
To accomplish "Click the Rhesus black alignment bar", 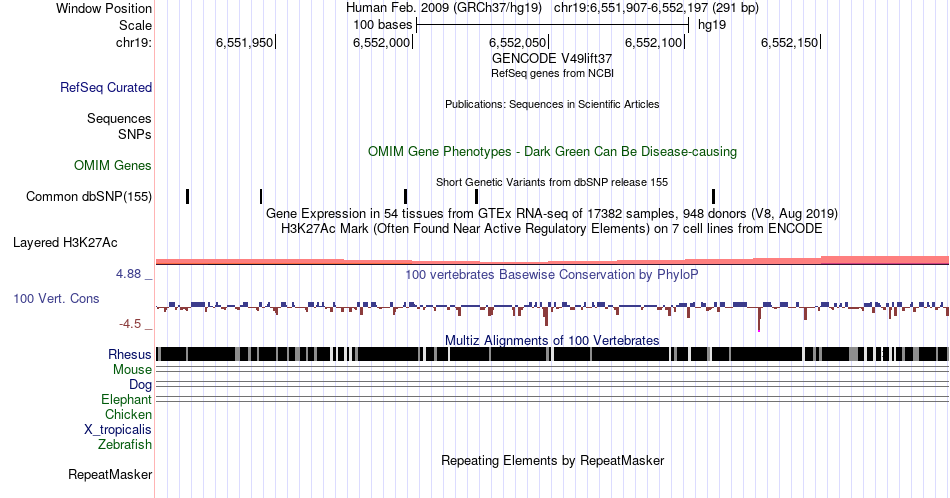I will [552, 354].
